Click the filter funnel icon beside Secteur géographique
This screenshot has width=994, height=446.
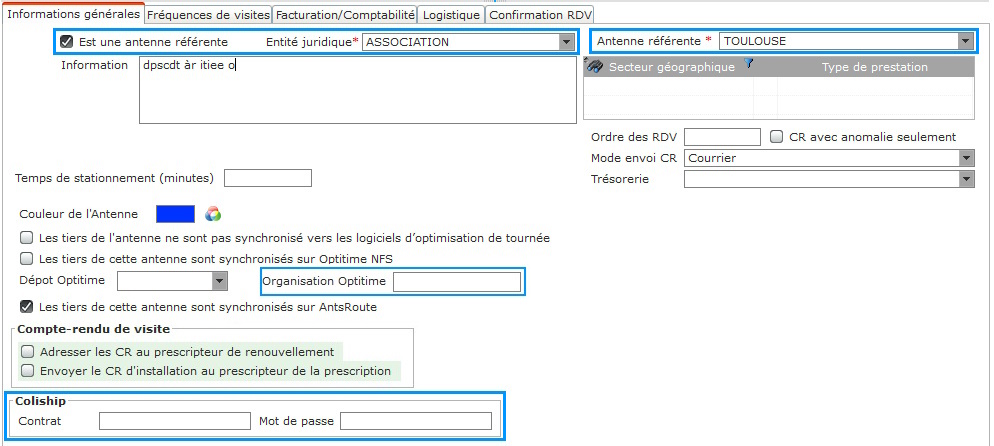tap(749, 63)
